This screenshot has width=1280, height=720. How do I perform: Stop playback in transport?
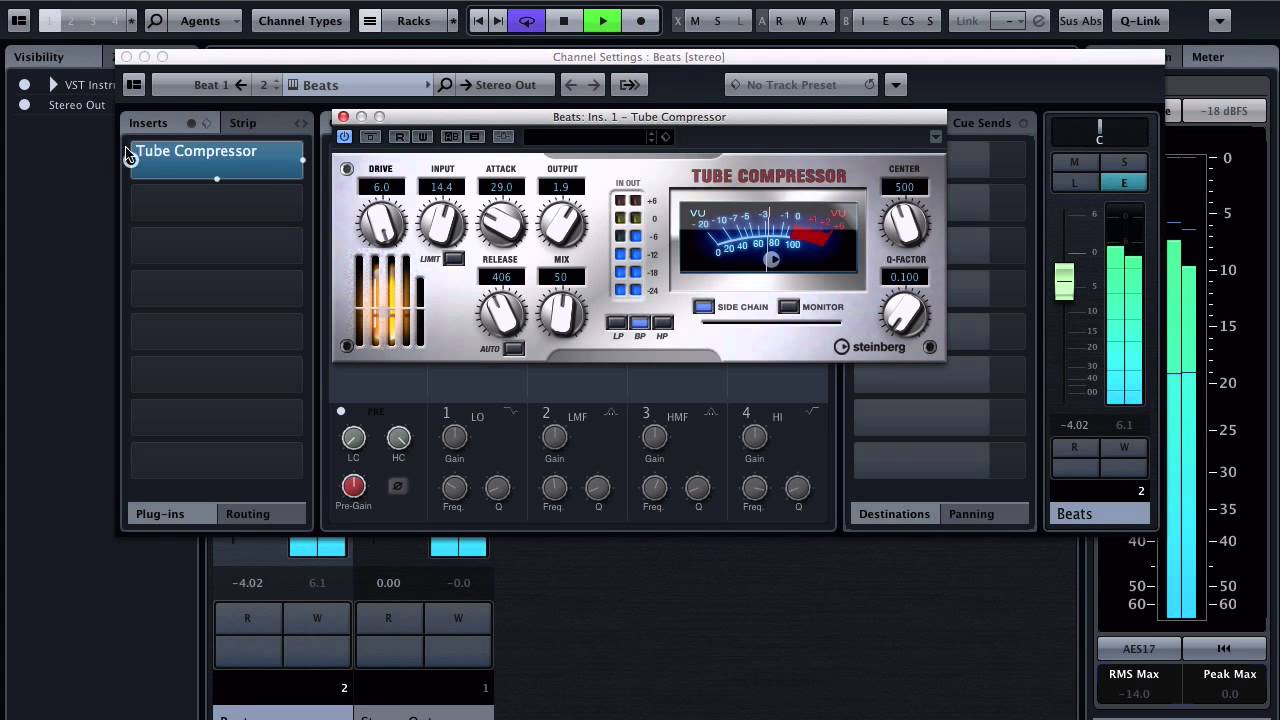[564, 20]
